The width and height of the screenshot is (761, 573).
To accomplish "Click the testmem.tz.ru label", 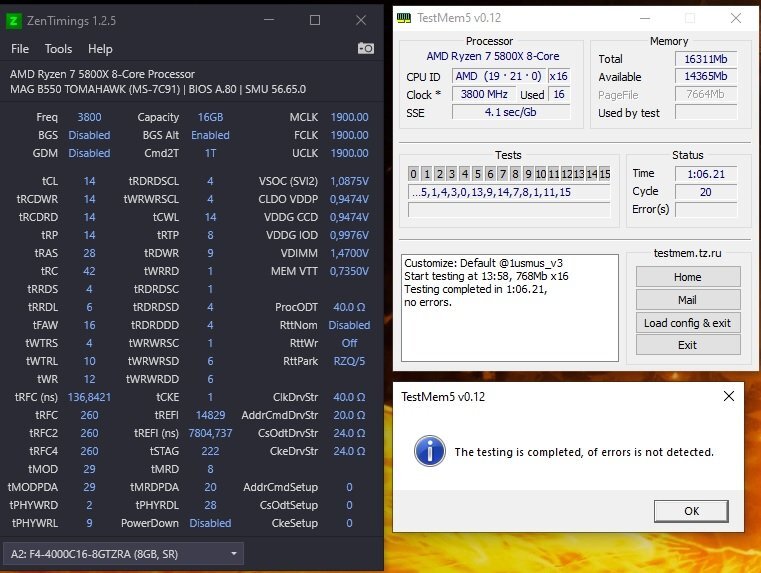I will [x=687, y=253].
